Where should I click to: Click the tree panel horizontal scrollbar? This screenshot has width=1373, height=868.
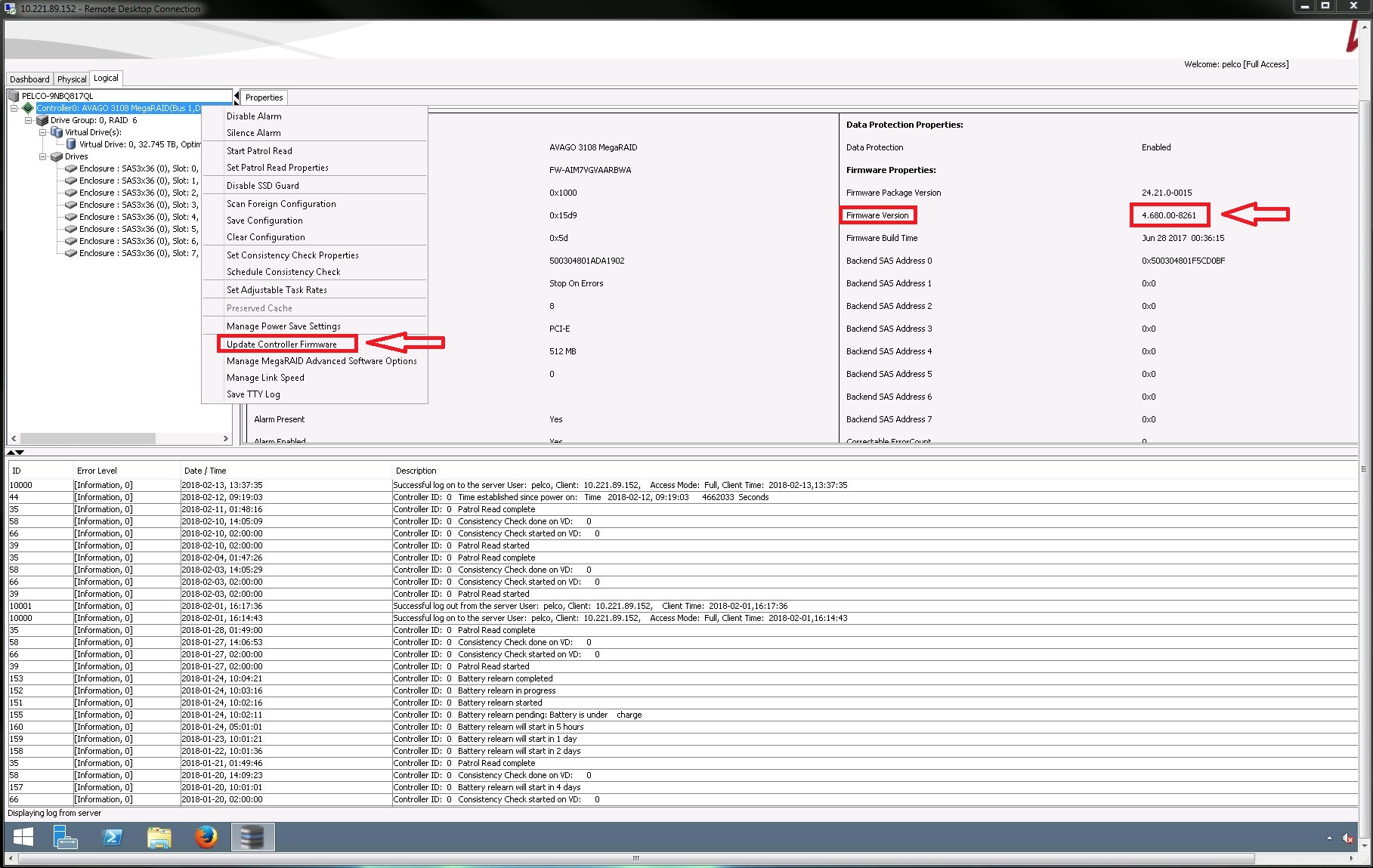click(x=88, y=438)
